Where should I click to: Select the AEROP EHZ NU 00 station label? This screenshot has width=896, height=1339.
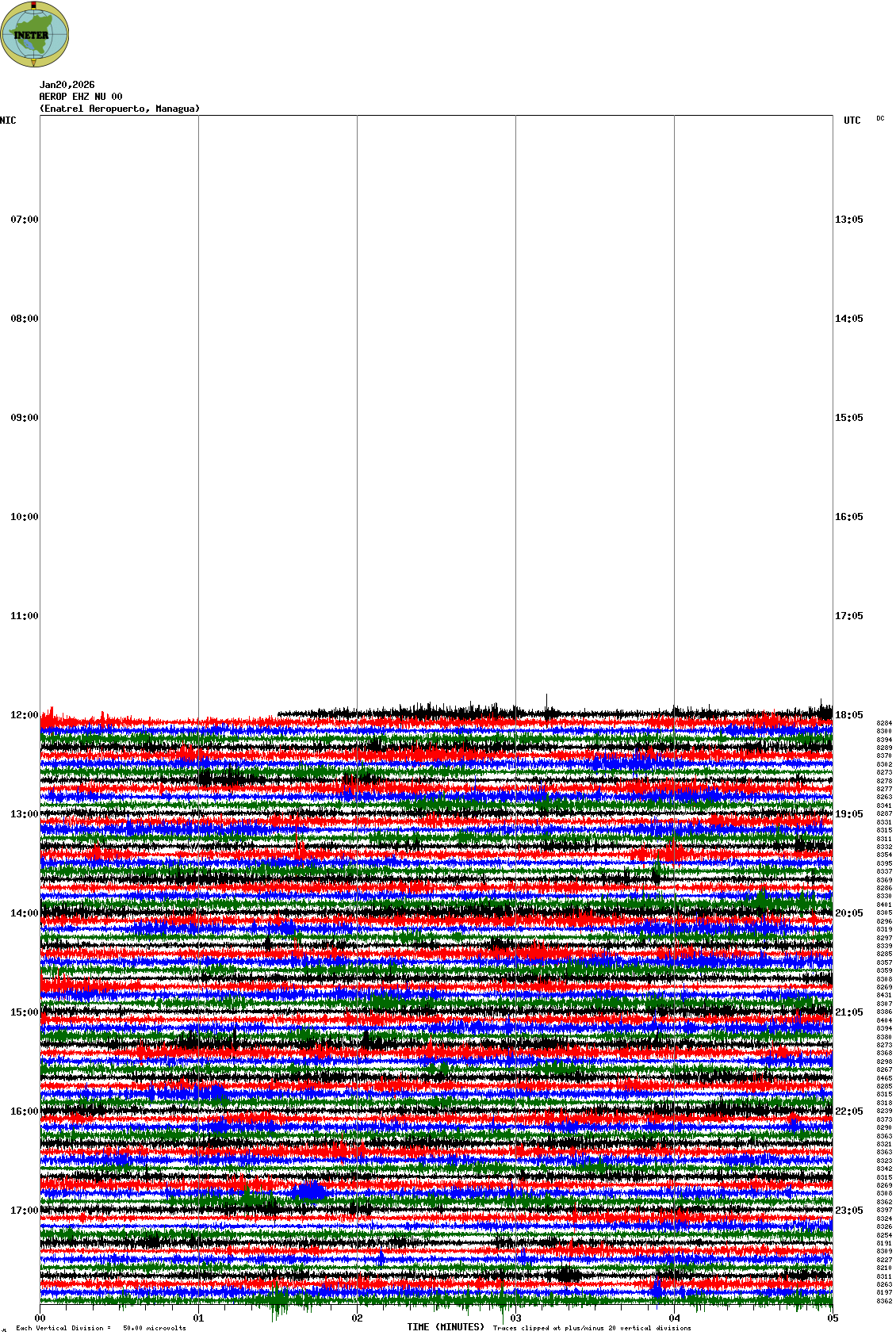tap(81, 97)
